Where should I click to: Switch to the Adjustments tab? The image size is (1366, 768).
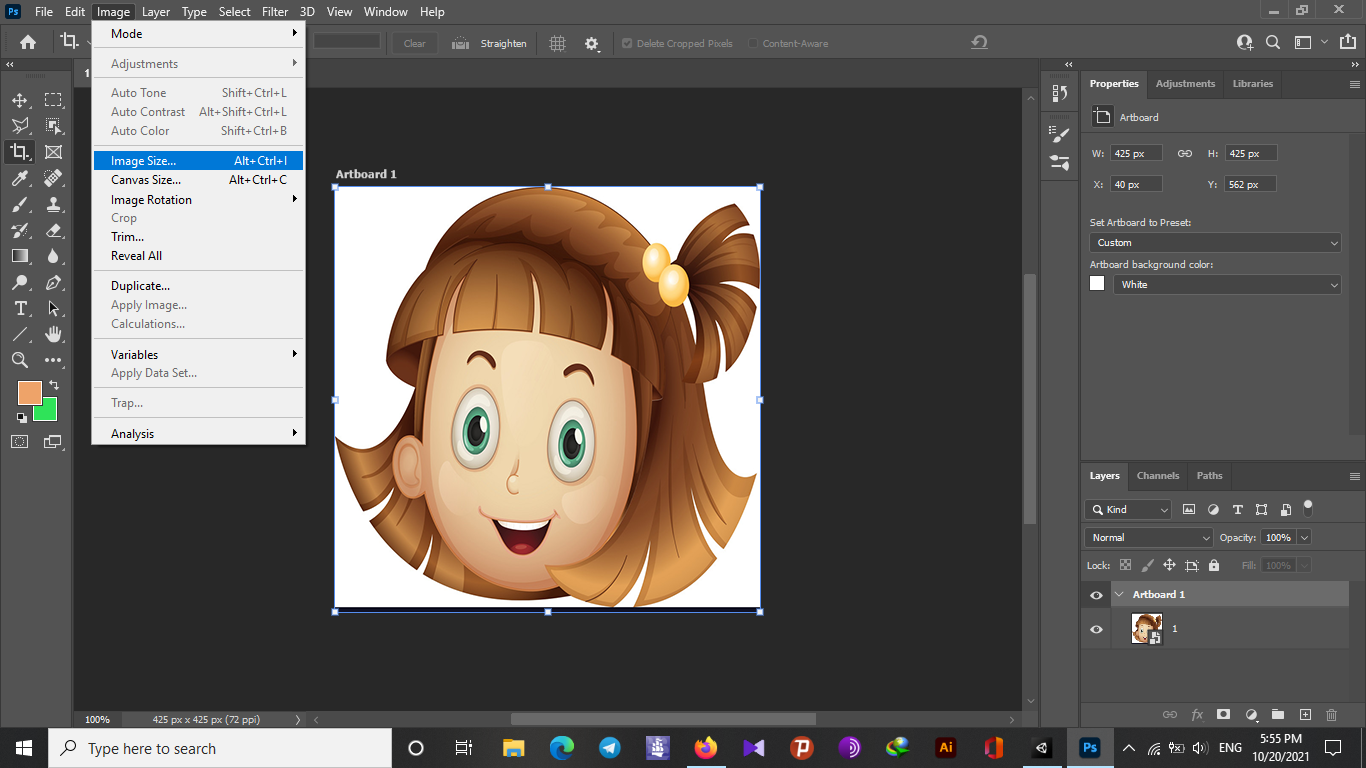coord(1185,84)
